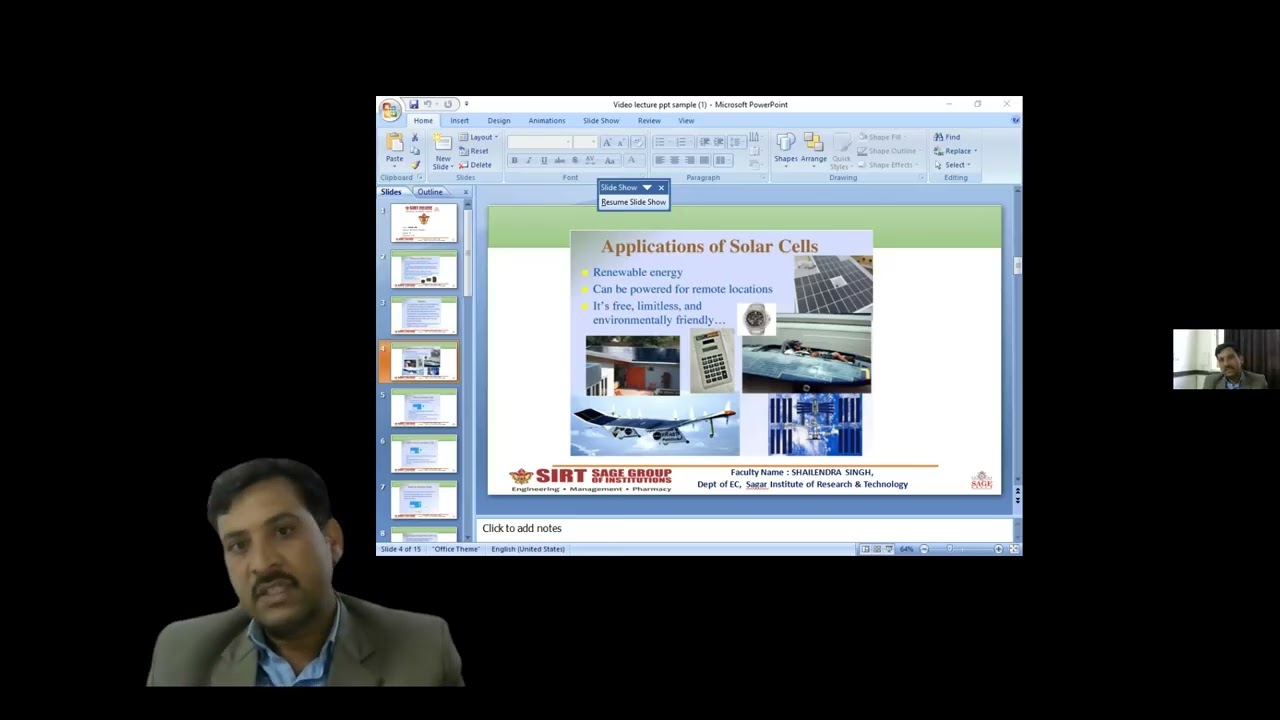Switch to Slide Sorter view
The image size is (1280, 720).
click(877, 549)
